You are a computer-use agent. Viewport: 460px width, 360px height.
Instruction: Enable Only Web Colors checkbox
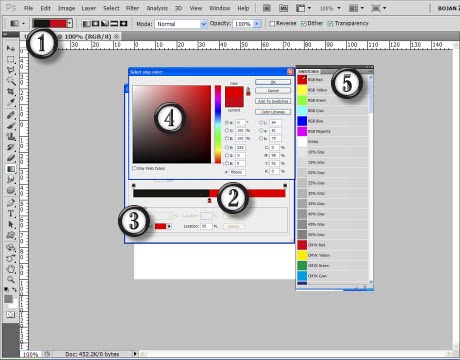(x=135, y=168)
